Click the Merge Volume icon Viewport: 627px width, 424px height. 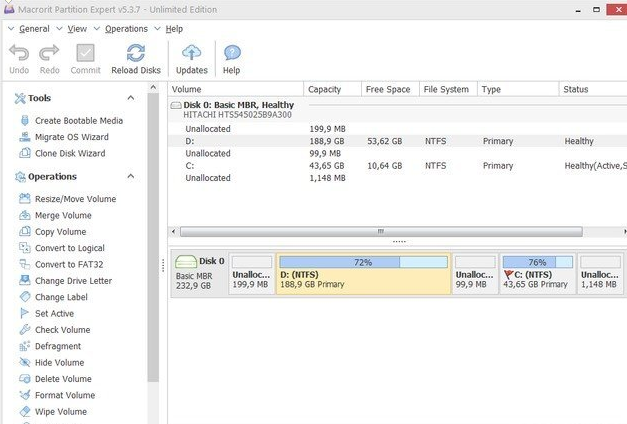click(25, 215)
